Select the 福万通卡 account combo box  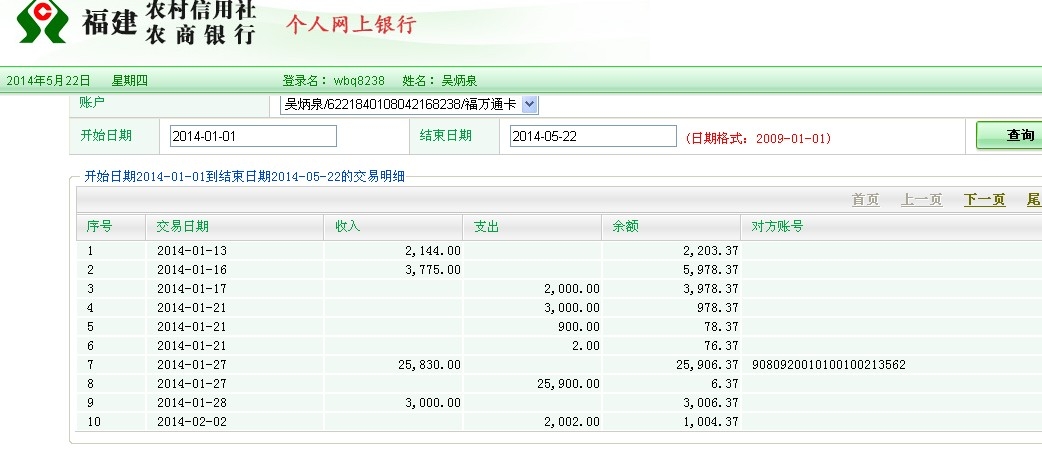(x=409, y=104)
